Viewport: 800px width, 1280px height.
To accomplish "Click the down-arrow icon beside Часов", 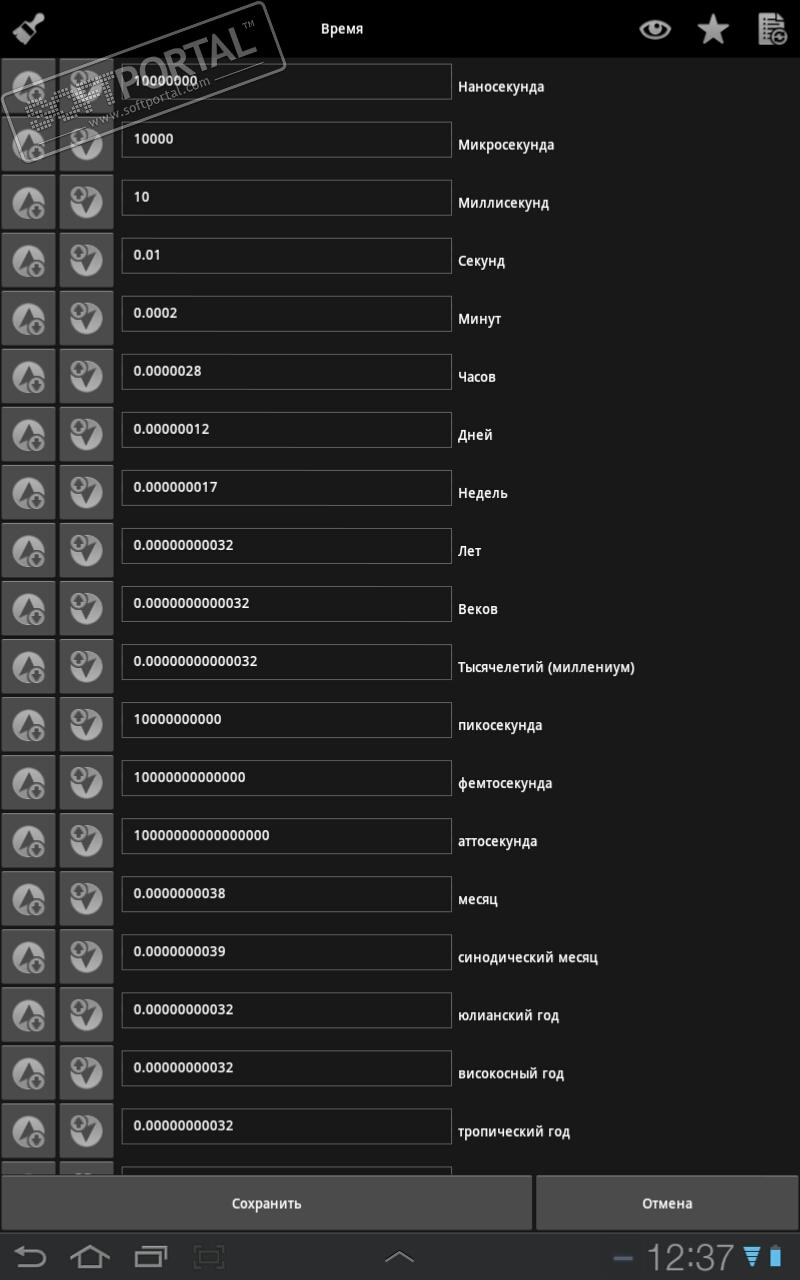I will [86, 377].
